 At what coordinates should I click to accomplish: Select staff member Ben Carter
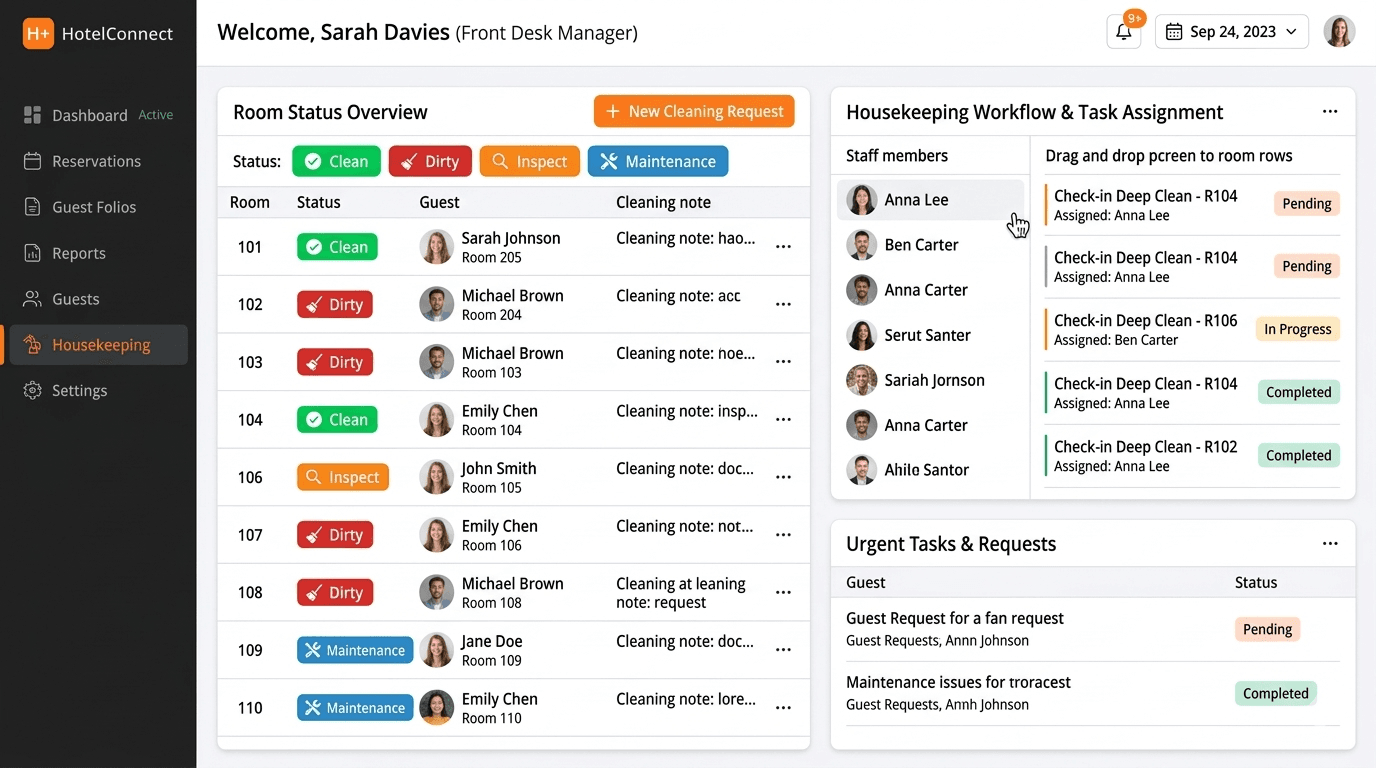point(921,245)
